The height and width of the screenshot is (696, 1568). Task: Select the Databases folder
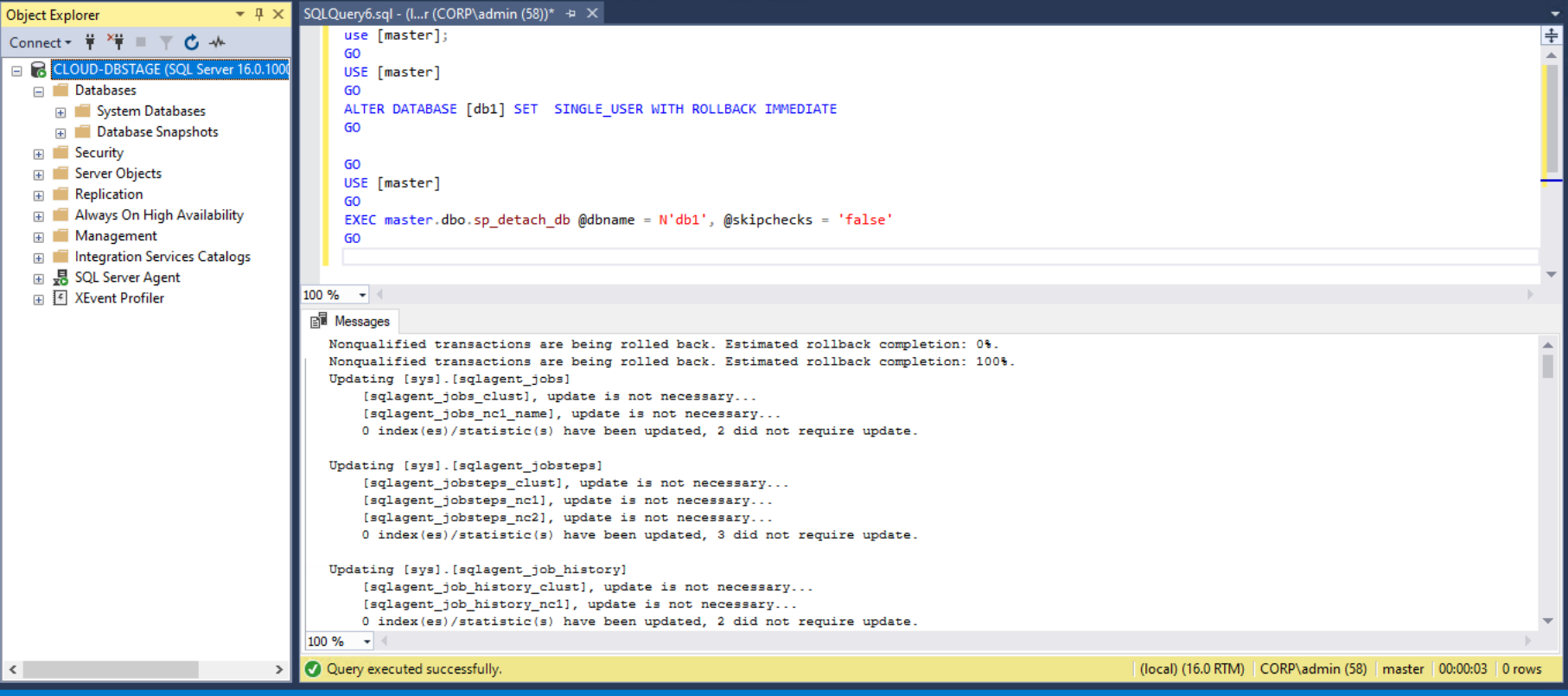(x=105, y=90)
